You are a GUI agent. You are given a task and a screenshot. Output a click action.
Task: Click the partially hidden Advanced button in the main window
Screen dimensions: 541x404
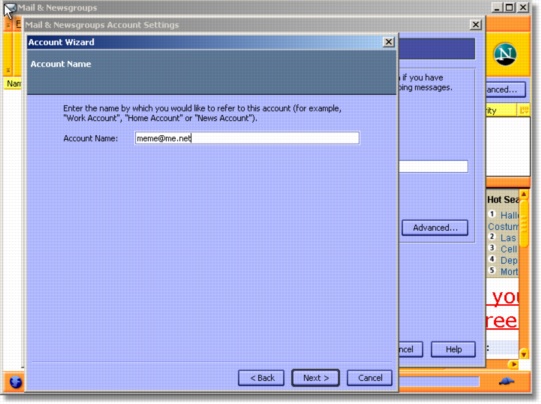click(x=505, y=90)
